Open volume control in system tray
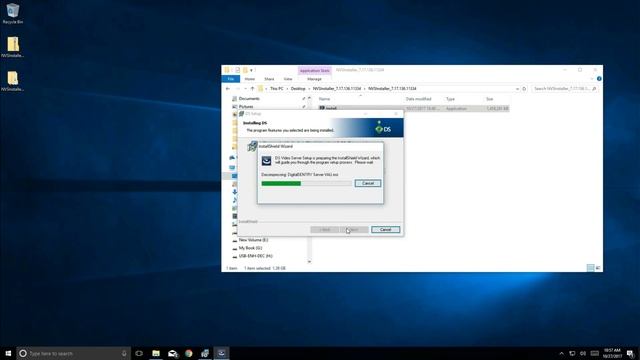The width and height of the screenshot is (640, 360). (583, 353)
